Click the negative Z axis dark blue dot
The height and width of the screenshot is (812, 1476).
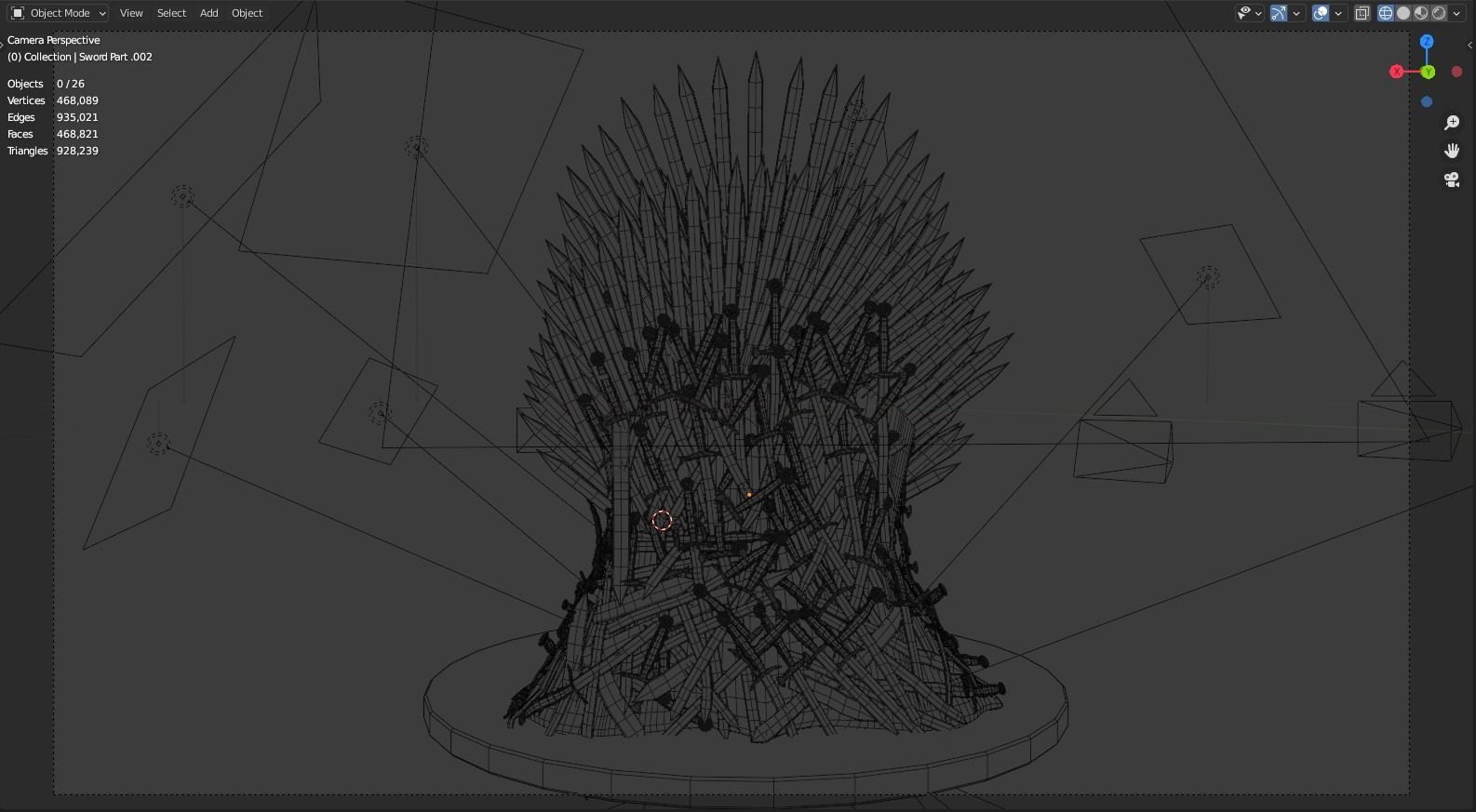1427,101
